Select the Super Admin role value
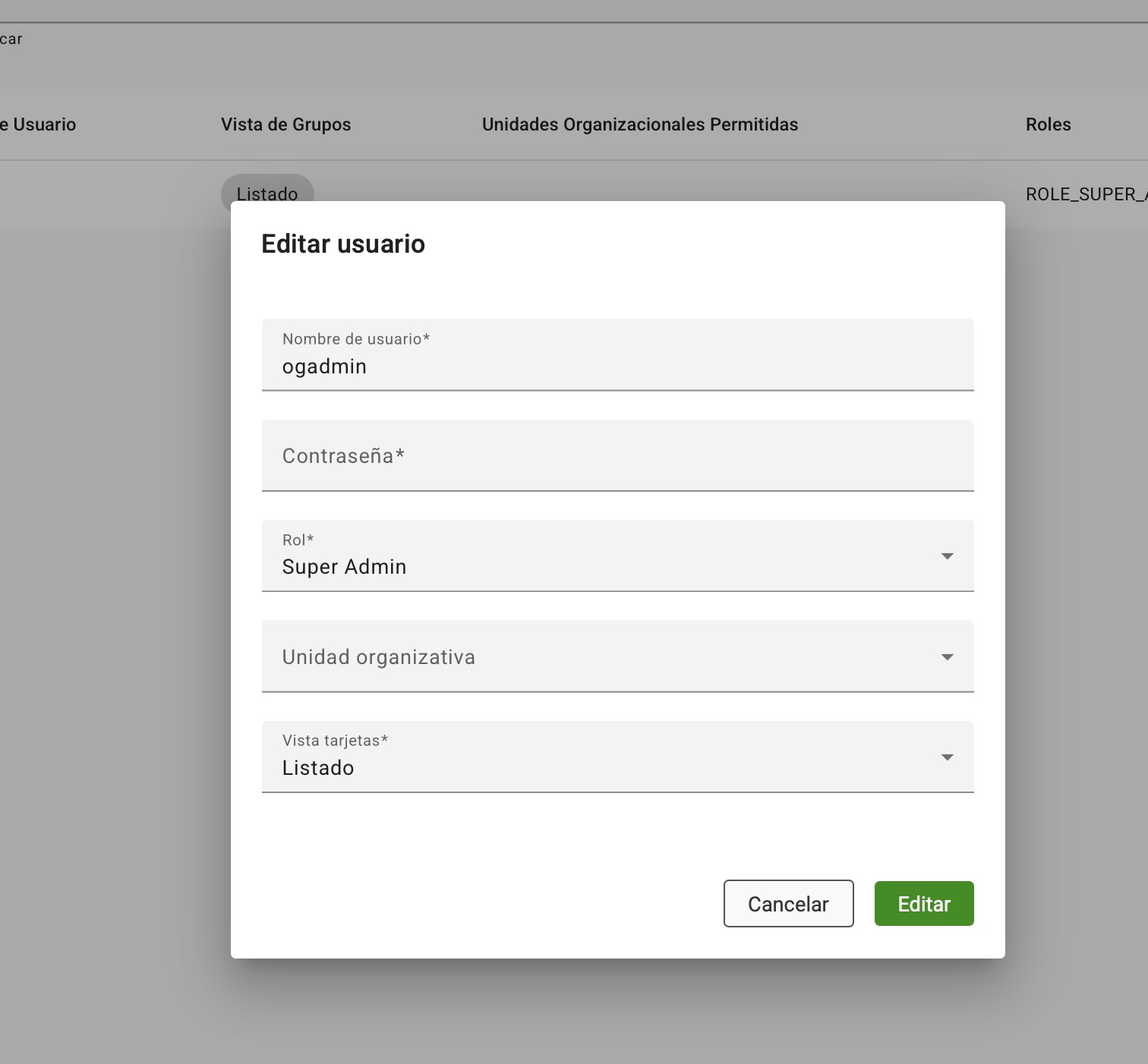 (x=344, y=567)
